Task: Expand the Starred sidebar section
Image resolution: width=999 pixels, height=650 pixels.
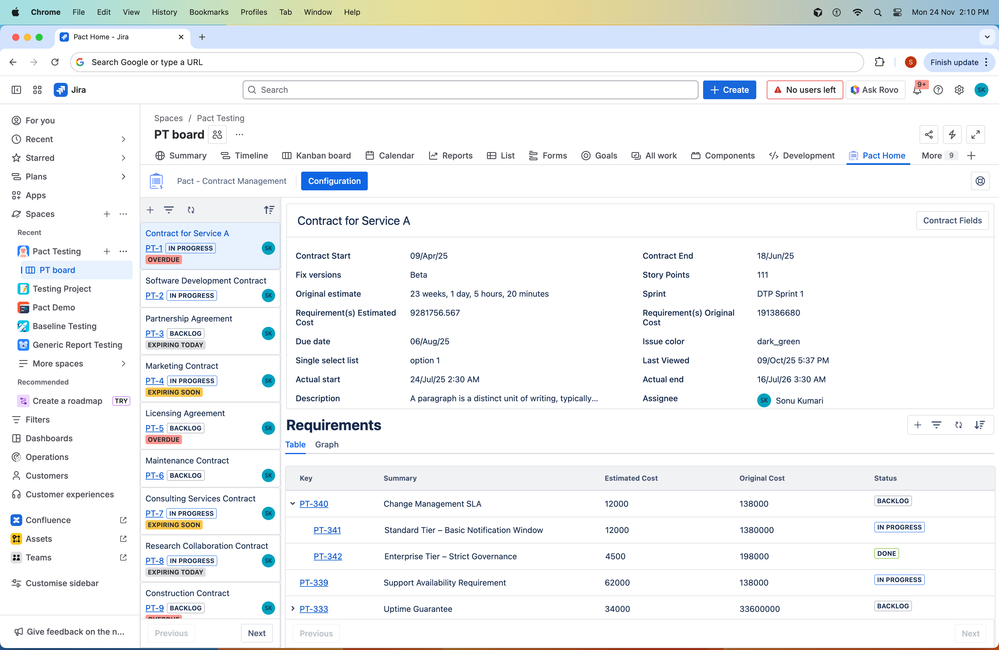Action: (123, 157)
